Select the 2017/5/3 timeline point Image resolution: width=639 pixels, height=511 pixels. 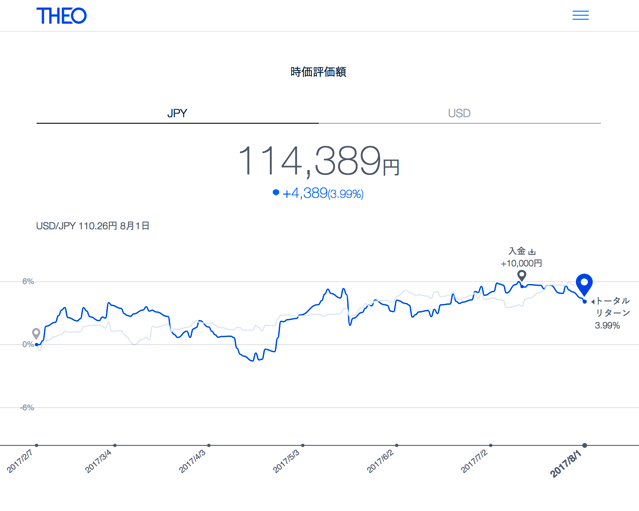(x=302, y=445)
